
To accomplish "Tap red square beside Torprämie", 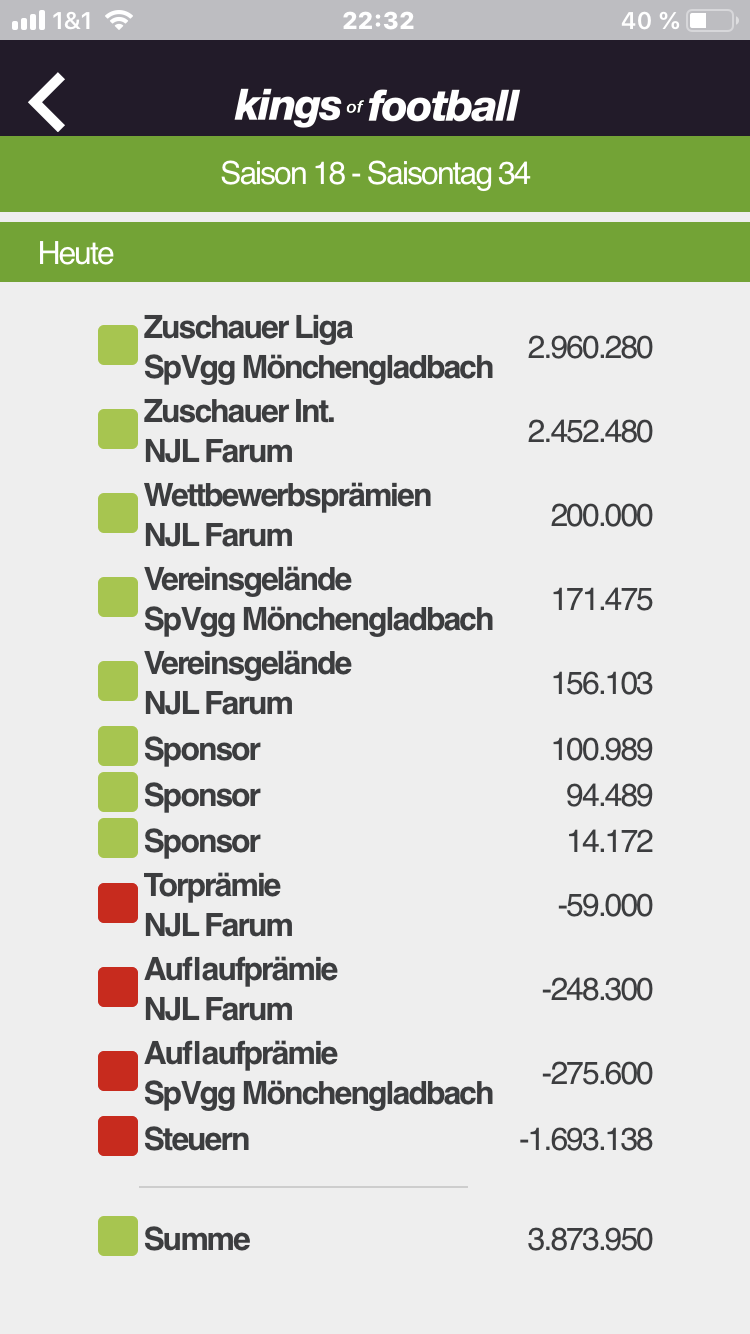I will pos(118,903).
